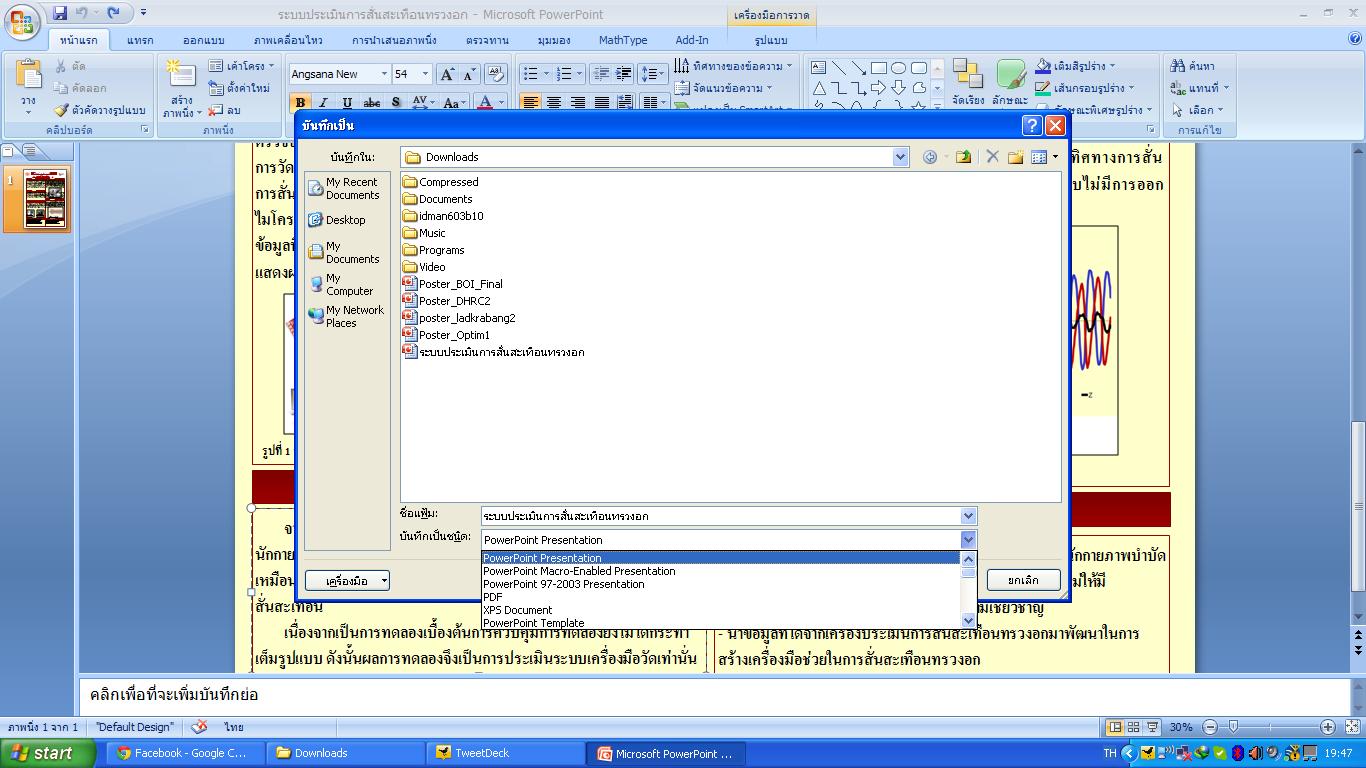The height and width of the screenshot is (768, 1366).
Task: Enable slide sorter view in status bar
Action: (x=1133, y=727)
